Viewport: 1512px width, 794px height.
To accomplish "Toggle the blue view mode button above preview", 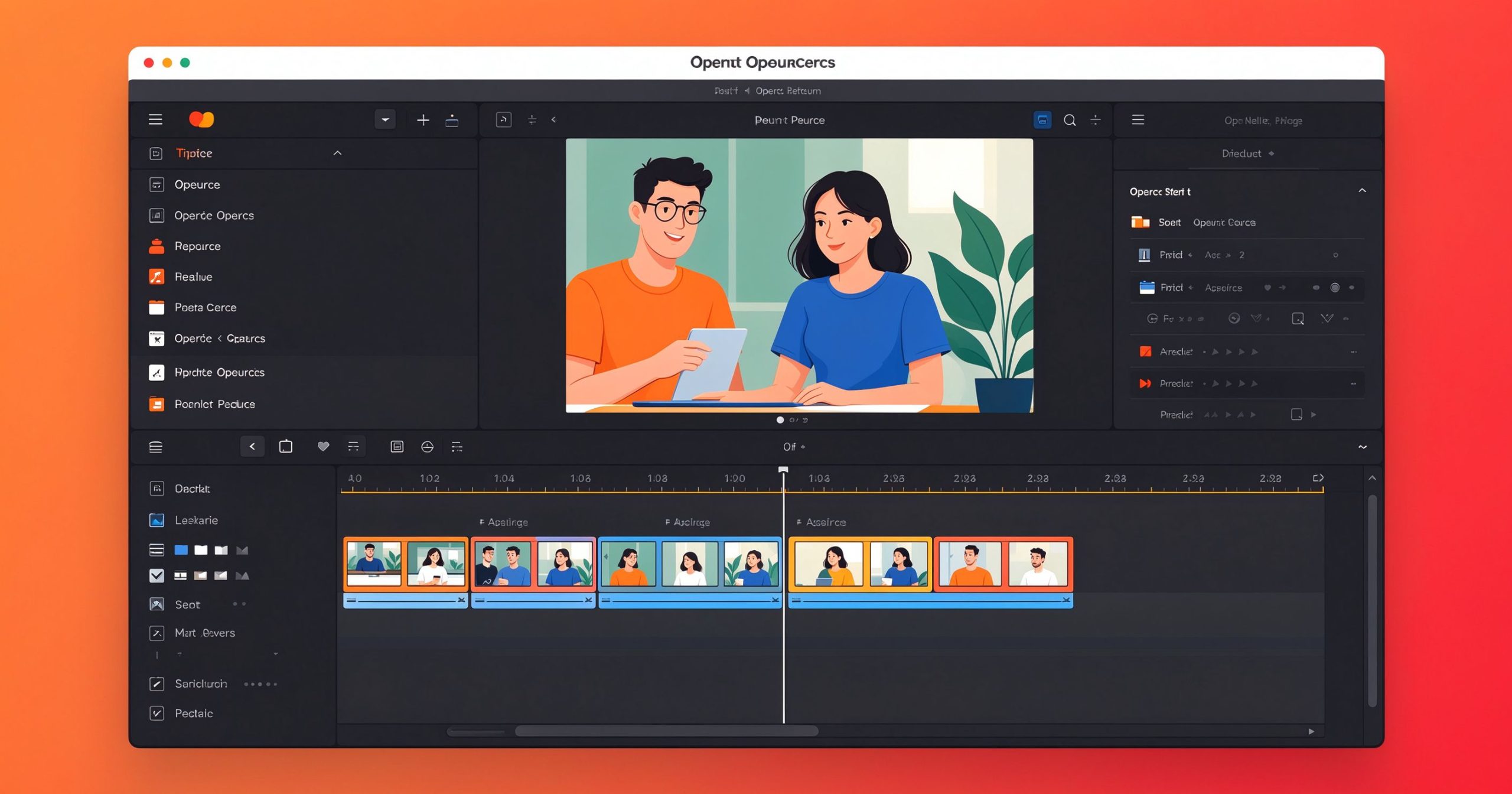I will (1042, 120).
